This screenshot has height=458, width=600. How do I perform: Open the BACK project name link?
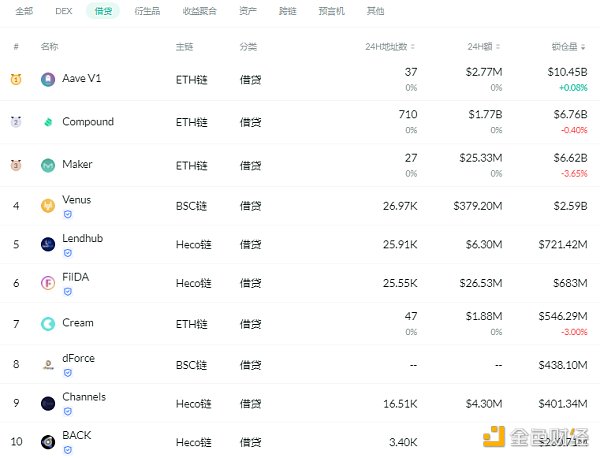point(76,436)
